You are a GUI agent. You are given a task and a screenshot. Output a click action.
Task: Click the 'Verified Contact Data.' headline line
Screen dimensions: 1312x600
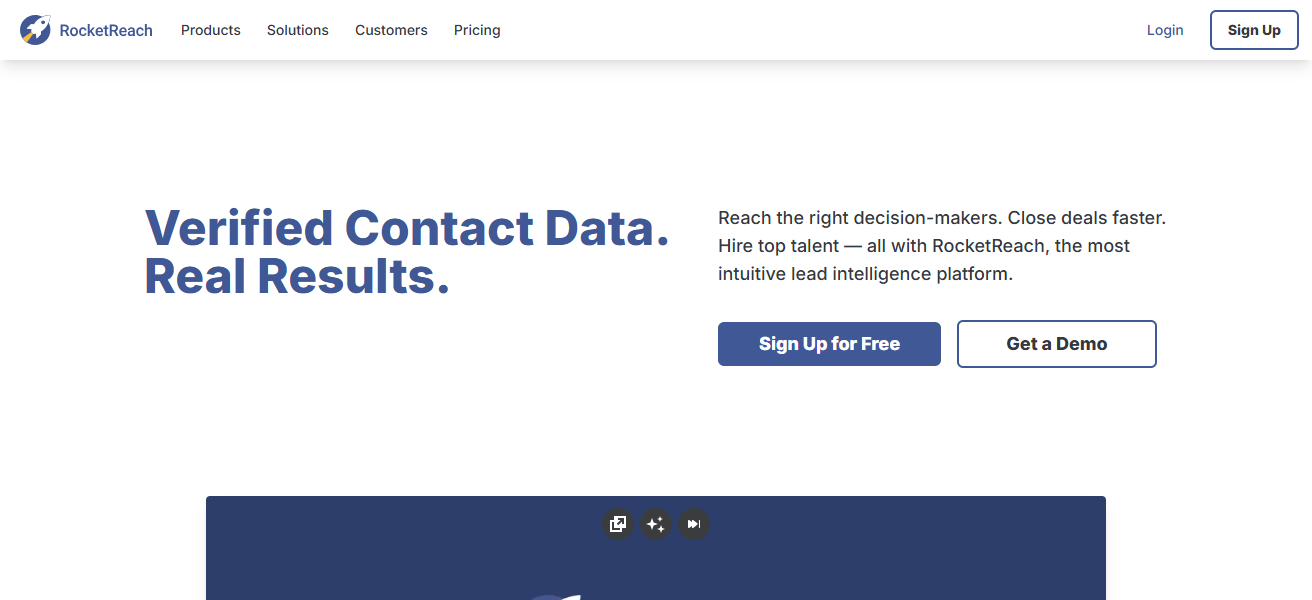coord(407,228)
